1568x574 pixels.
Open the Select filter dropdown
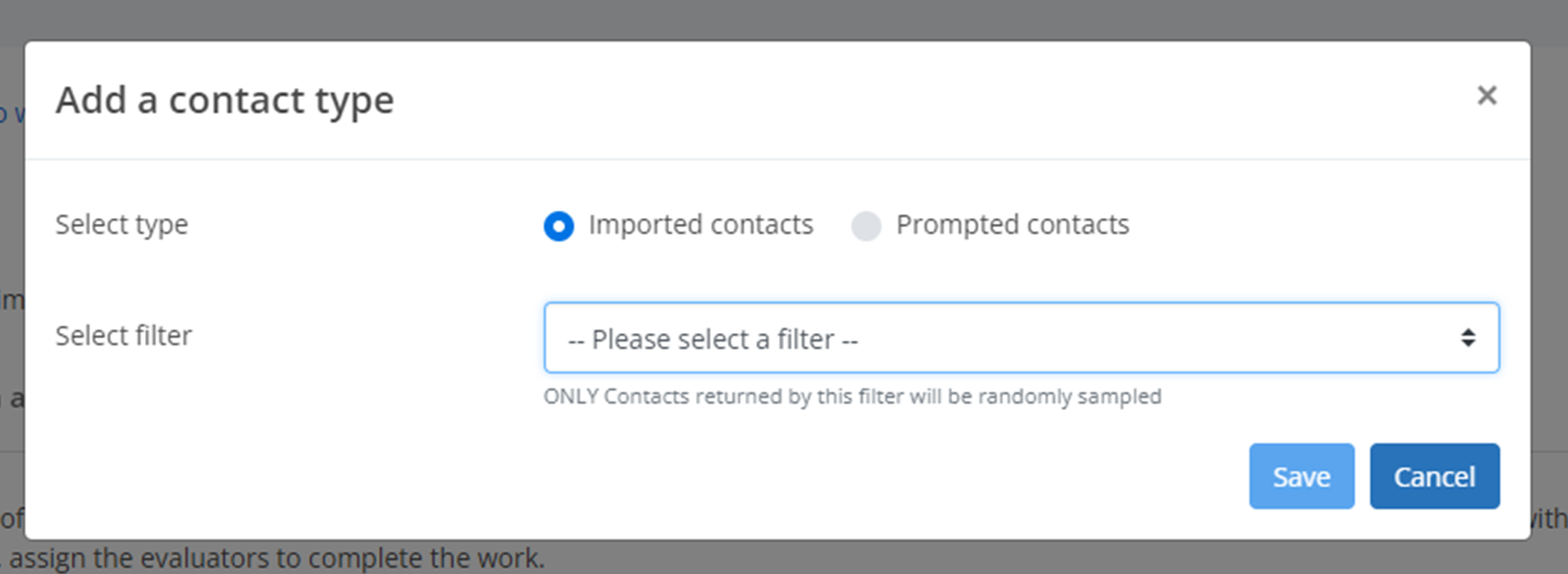point(1021,338)
